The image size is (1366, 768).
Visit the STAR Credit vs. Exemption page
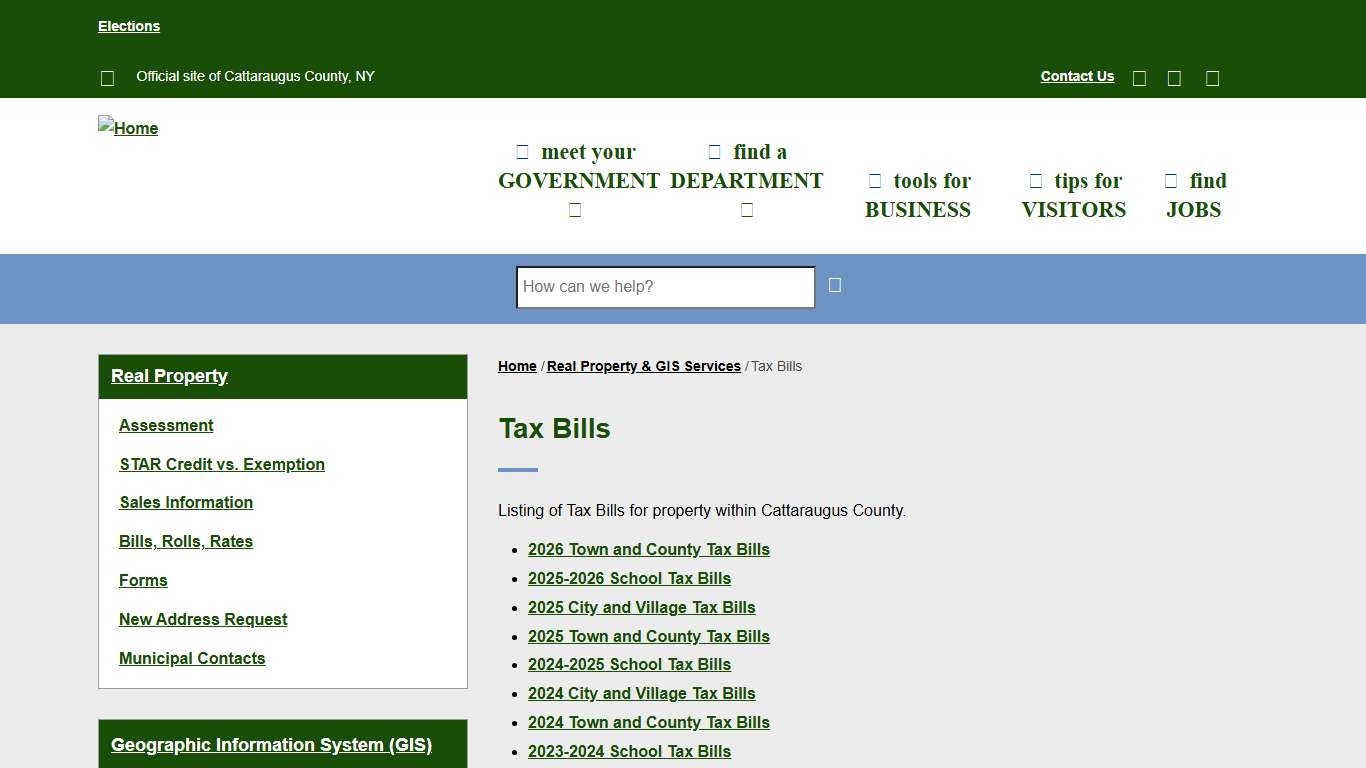coord(222,464)
